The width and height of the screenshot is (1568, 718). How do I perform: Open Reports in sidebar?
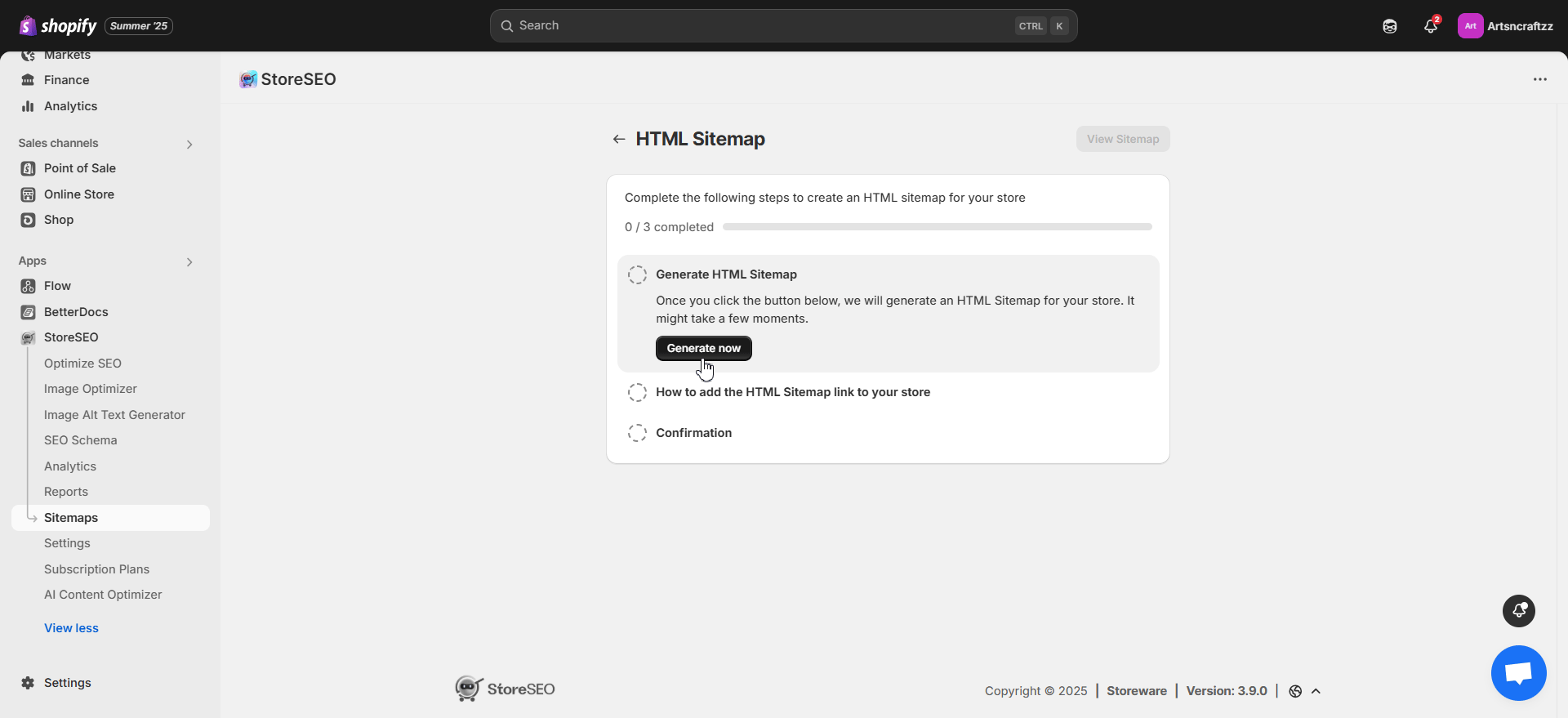(x=66, y=492)
